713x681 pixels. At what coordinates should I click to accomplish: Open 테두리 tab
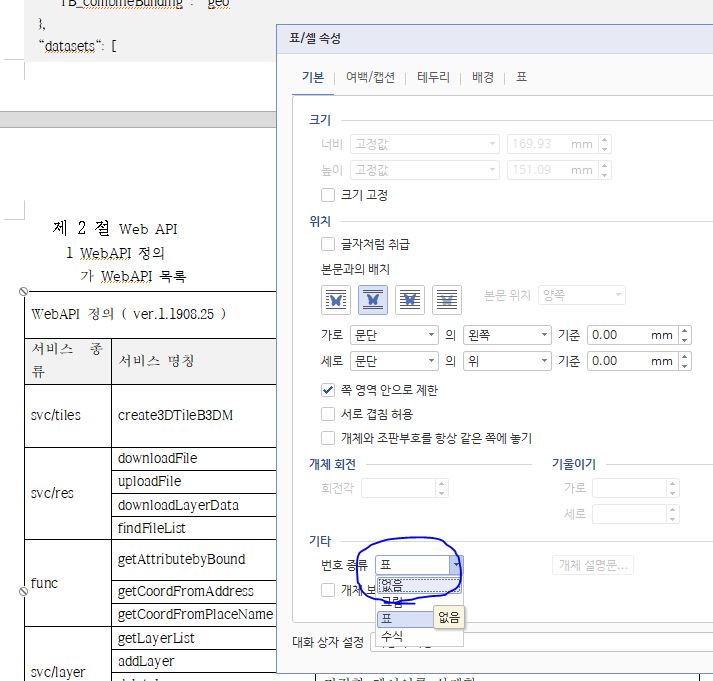[x=433, y=77]
